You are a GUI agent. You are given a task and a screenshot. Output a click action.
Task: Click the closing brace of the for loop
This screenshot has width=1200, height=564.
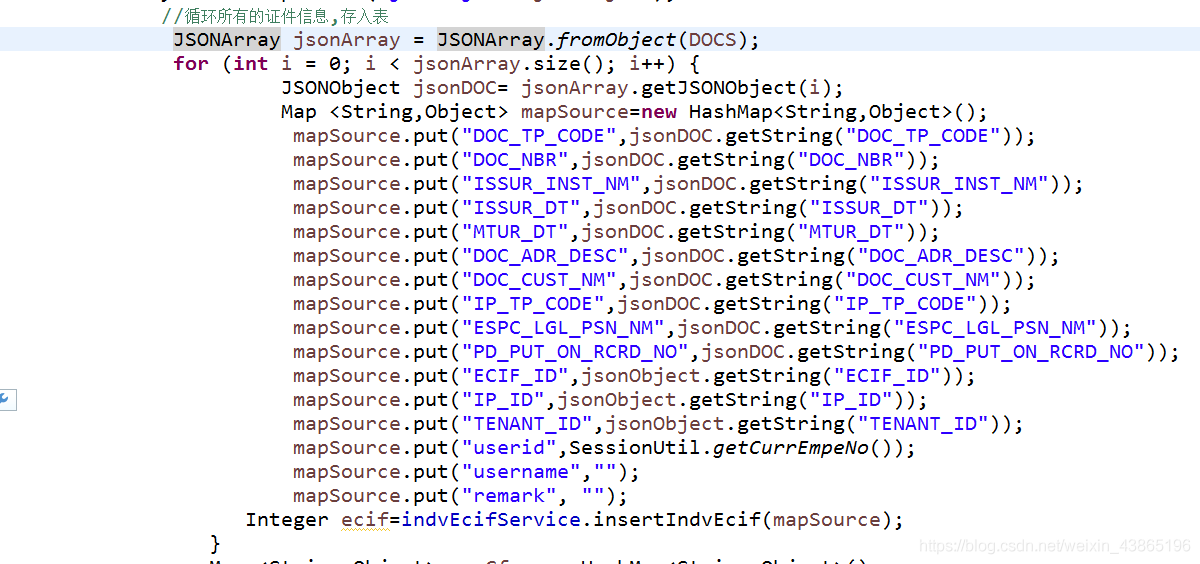tap(215, 543)
